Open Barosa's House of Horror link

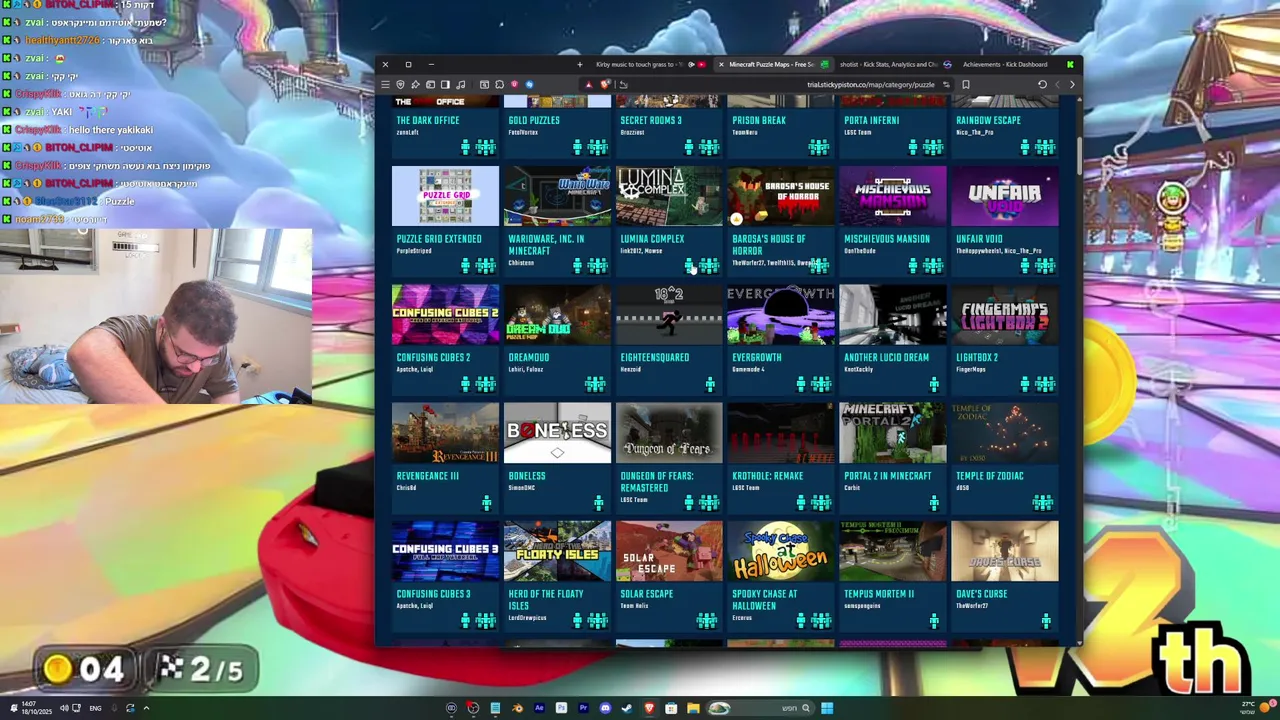pyautogui.click(x=769, y=245)
